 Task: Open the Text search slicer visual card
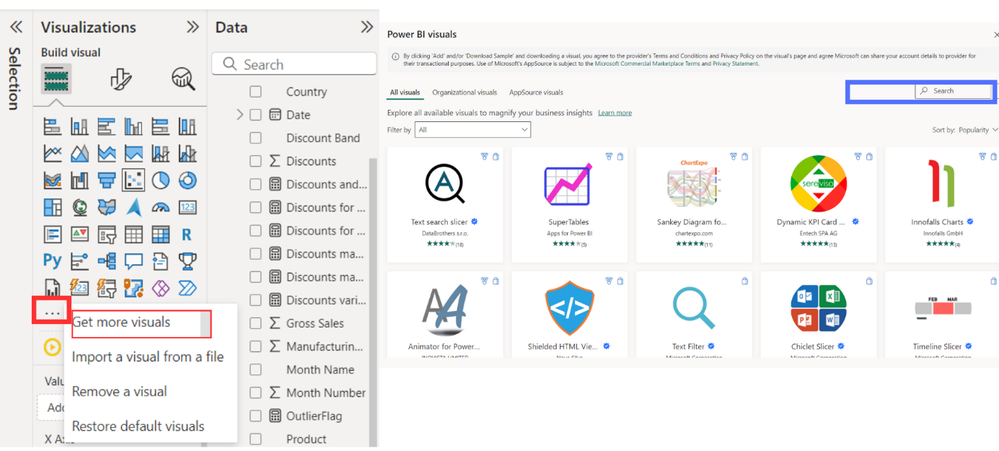pyautogui.click(x=445, y=204)
